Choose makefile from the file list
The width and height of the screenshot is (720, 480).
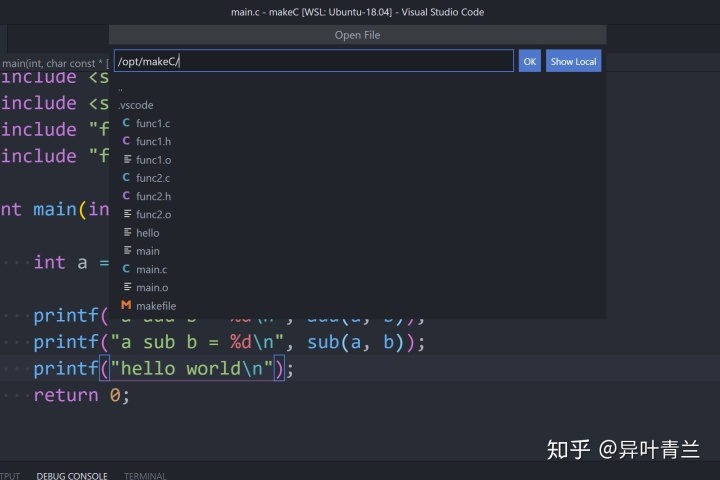(360, 306)
